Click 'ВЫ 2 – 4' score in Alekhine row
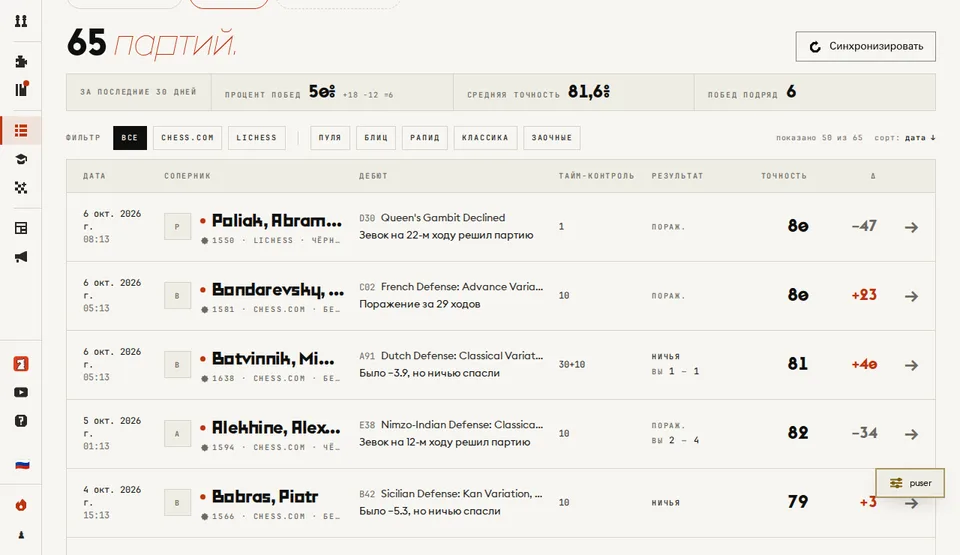This screenshot has height=555, width=960. point(675,440)
